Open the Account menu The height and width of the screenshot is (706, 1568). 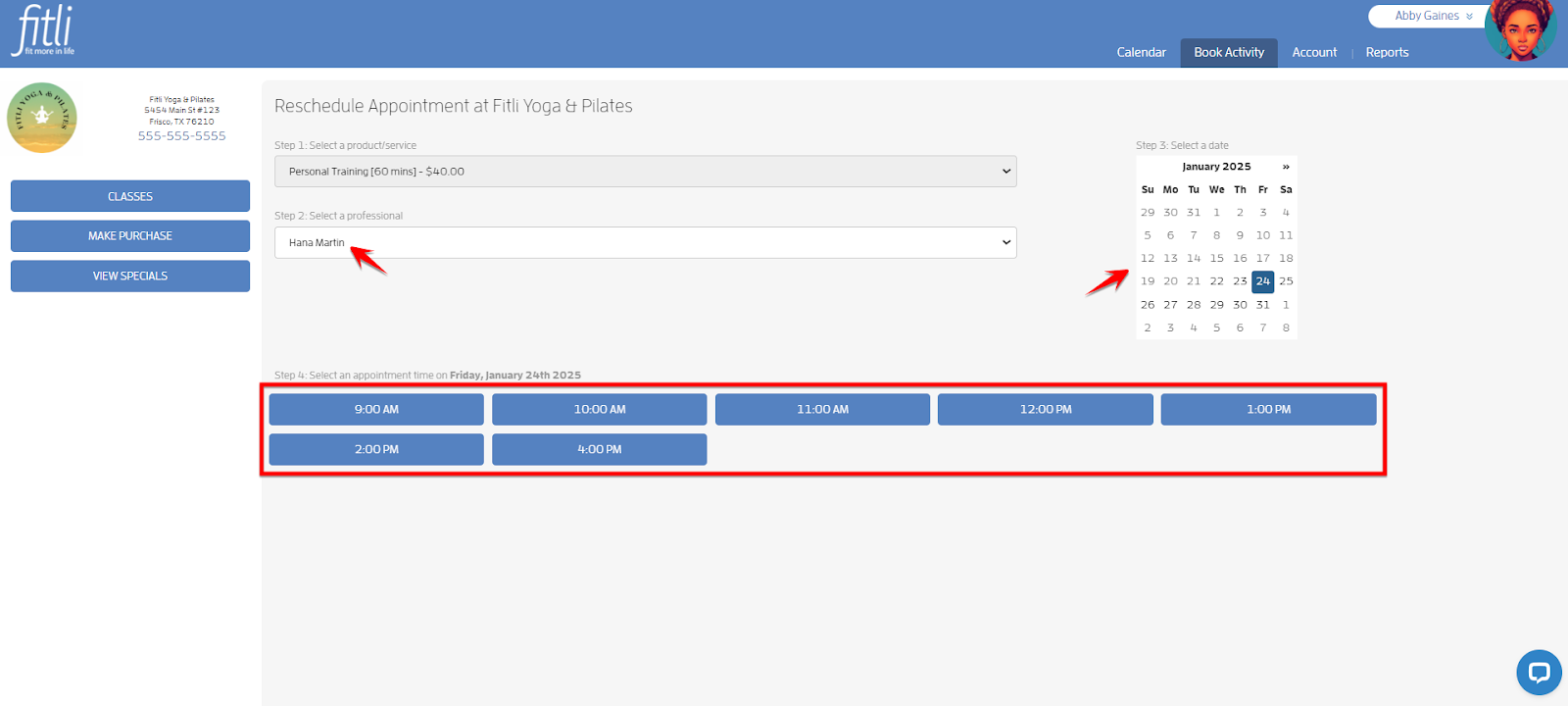click(1314, 53)
